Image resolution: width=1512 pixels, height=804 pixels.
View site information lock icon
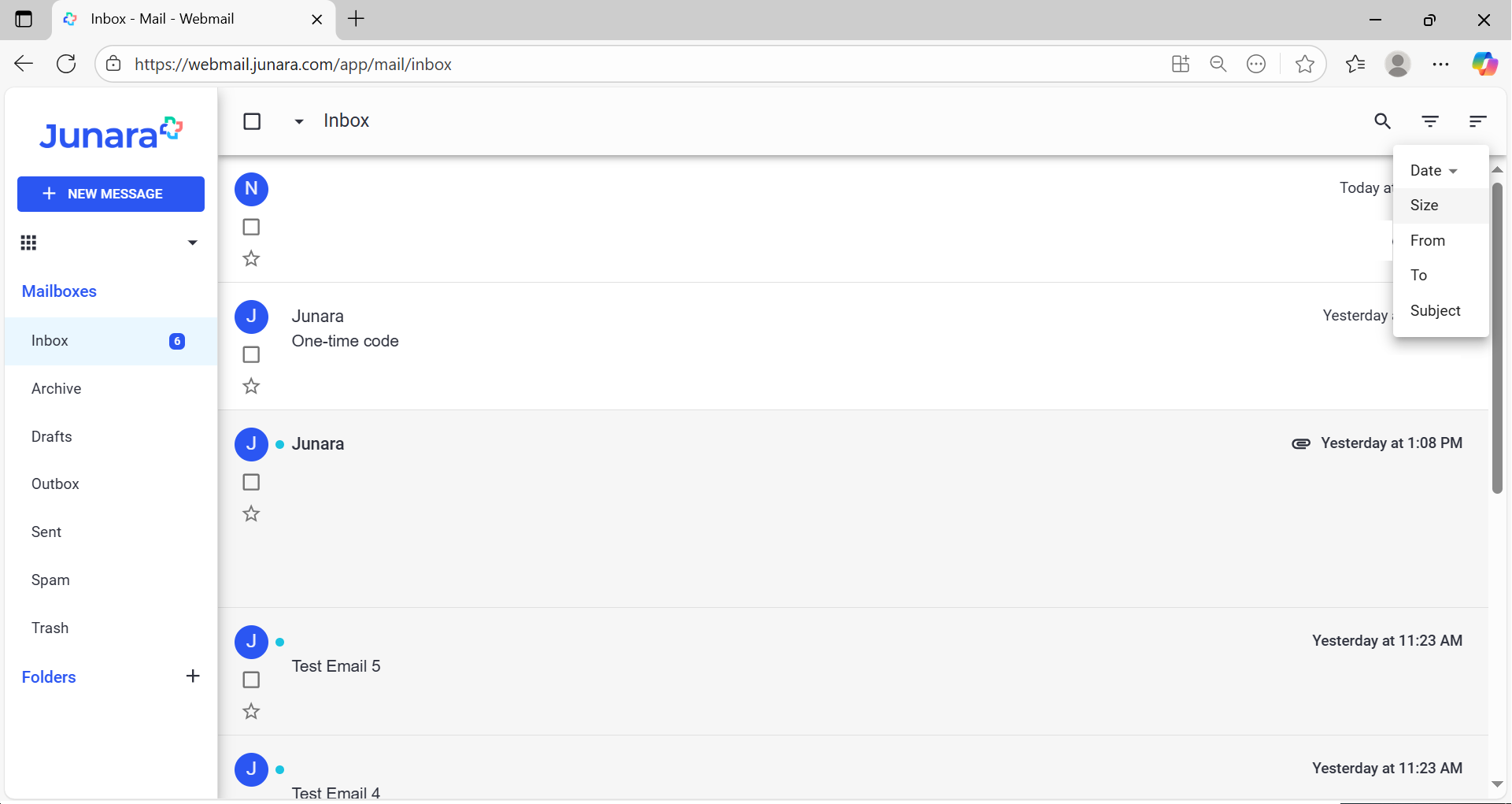(x=113, y=64)
